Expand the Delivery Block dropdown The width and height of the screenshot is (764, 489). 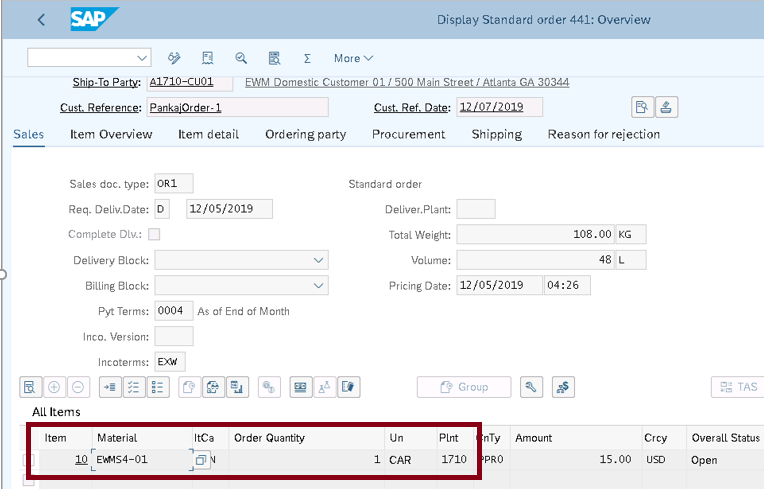pos(318,260)
